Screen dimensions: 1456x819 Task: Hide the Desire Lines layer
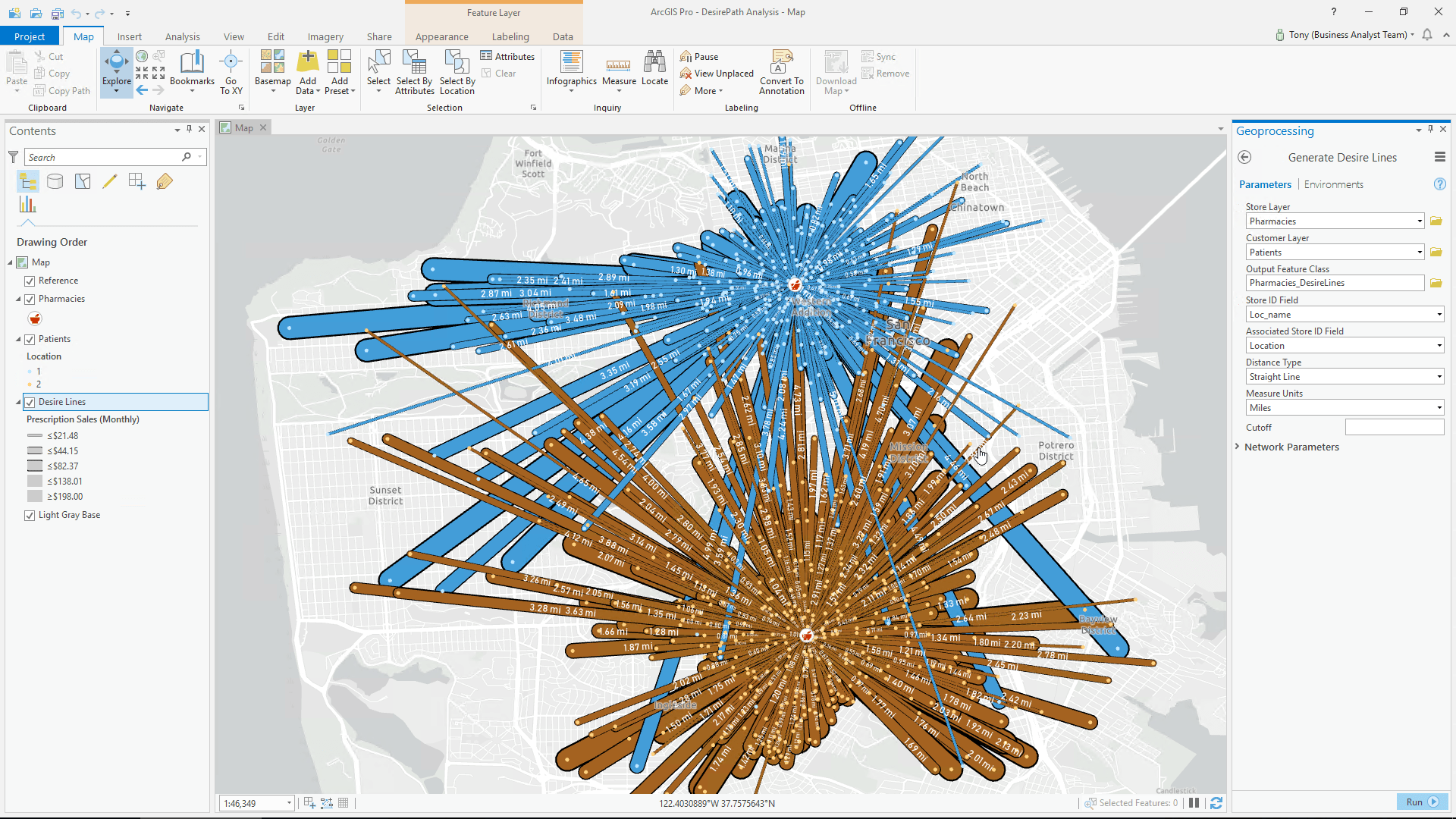(31, 402)
